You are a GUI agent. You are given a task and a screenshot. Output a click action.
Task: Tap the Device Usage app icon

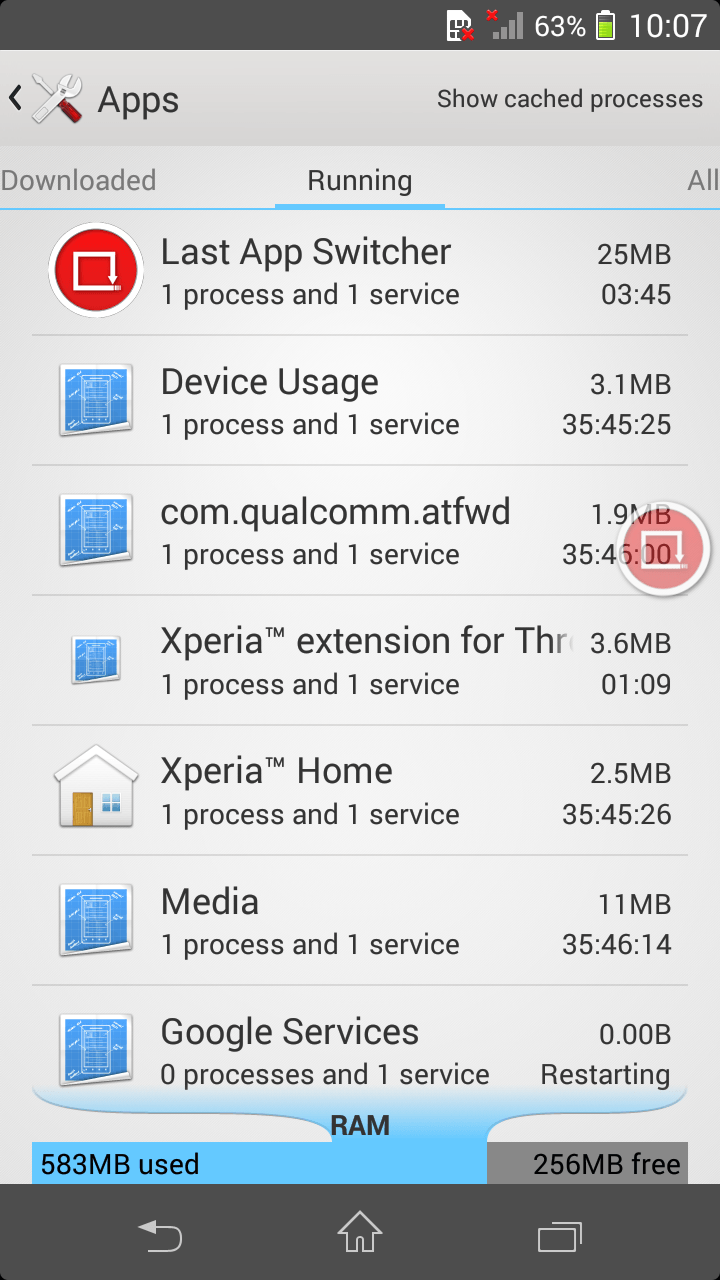point(96,400)
